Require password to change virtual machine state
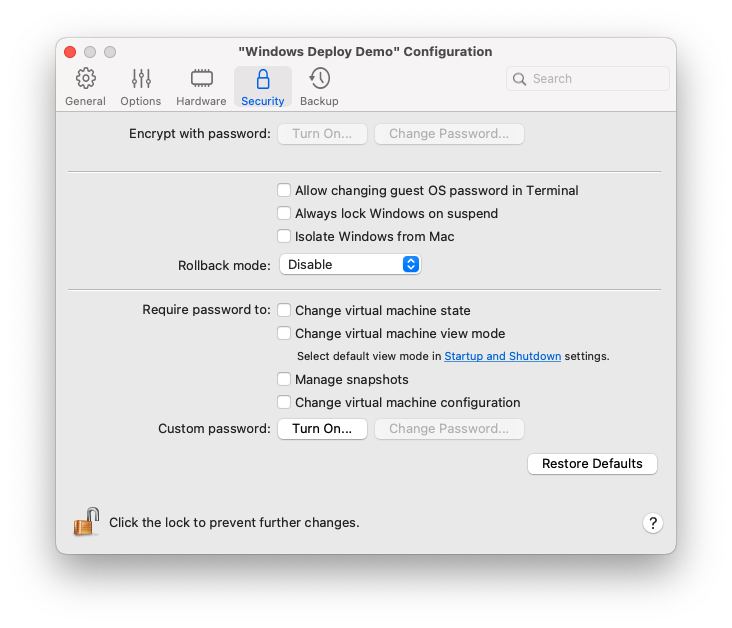This screenshot has height=628, width=732. tap(285, 310)
